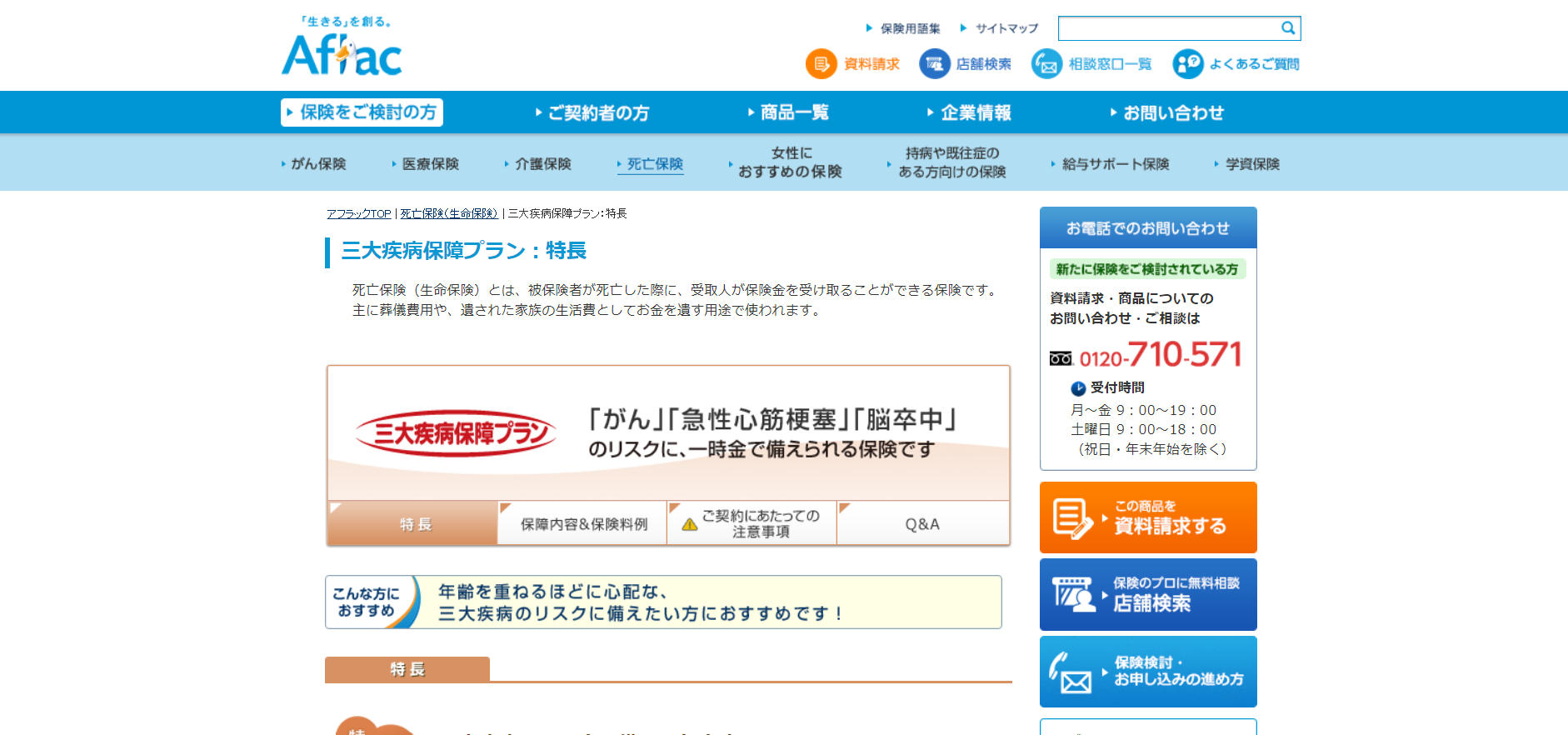The image size is (1568, 735).
Task: Click the document pencil icon on 資料請求する
Action: click(1072, 518)
